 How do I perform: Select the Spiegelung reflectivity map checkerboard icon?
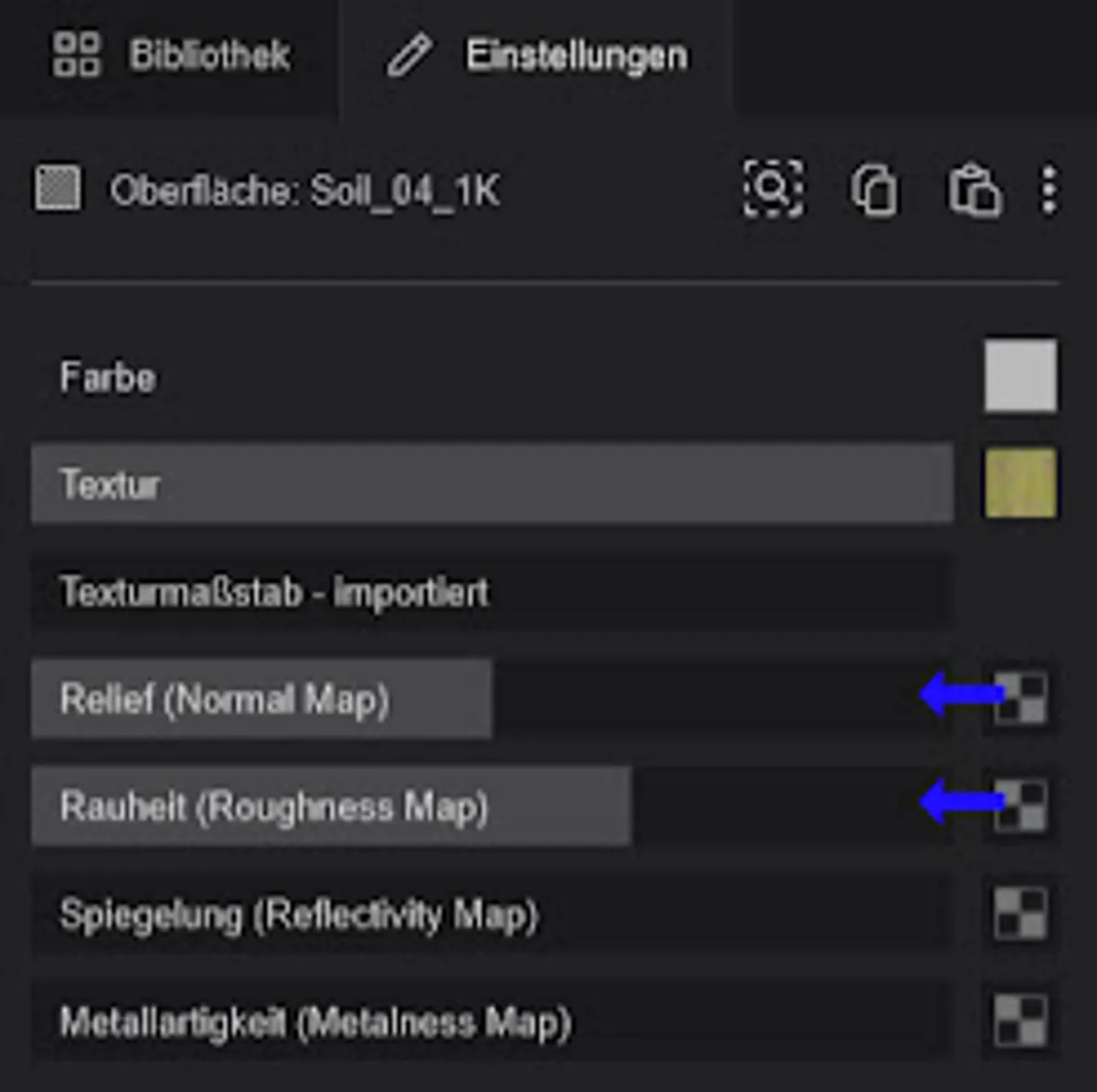coord(1020,913)
